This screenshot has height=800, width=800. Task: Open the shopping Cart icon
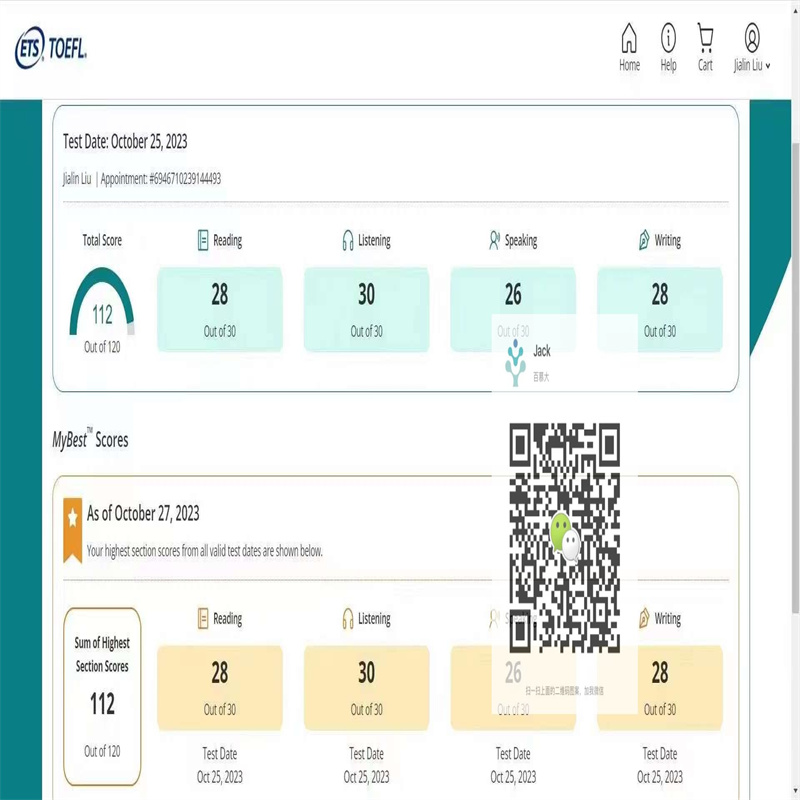[x=706, y=39]
